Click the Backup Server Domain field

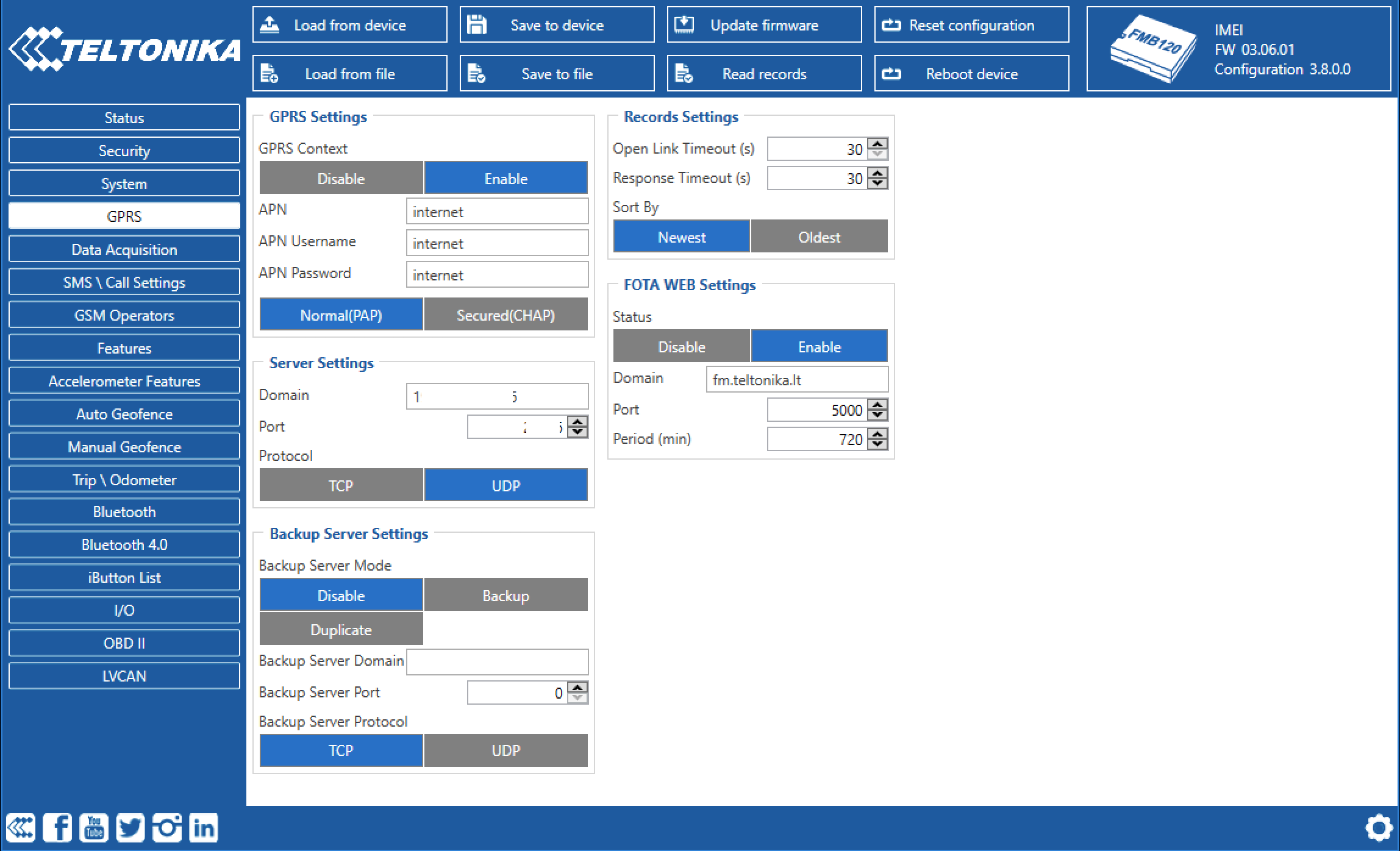pyautogui.click(x=497, y=661)
